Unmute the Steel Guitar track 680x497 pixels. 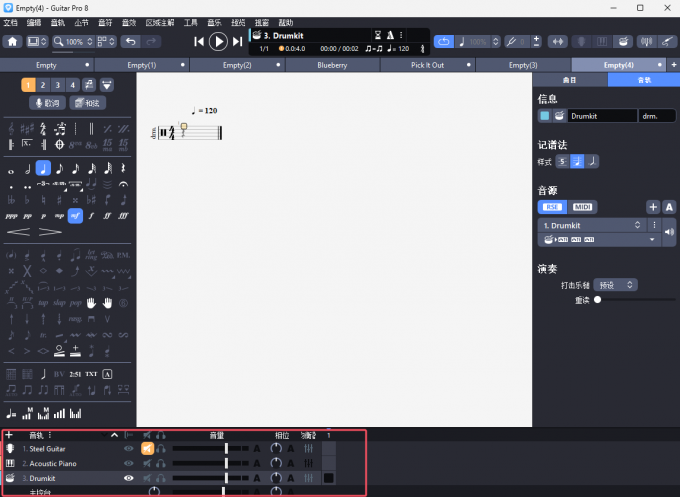(146, 450)
